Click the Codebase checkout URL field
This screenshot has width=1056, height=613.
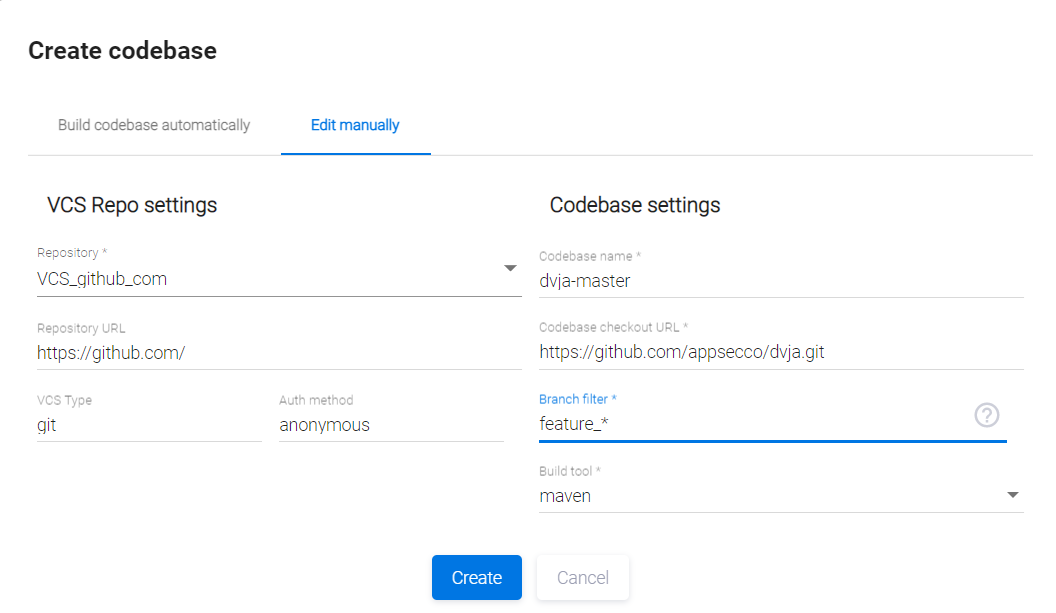[780, 352]
